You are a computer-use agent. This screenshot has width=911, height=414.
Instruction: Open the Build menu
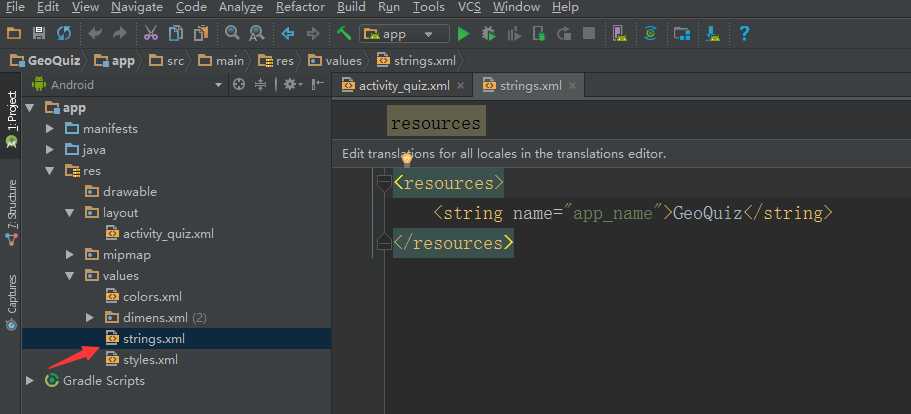coord(352,8)
